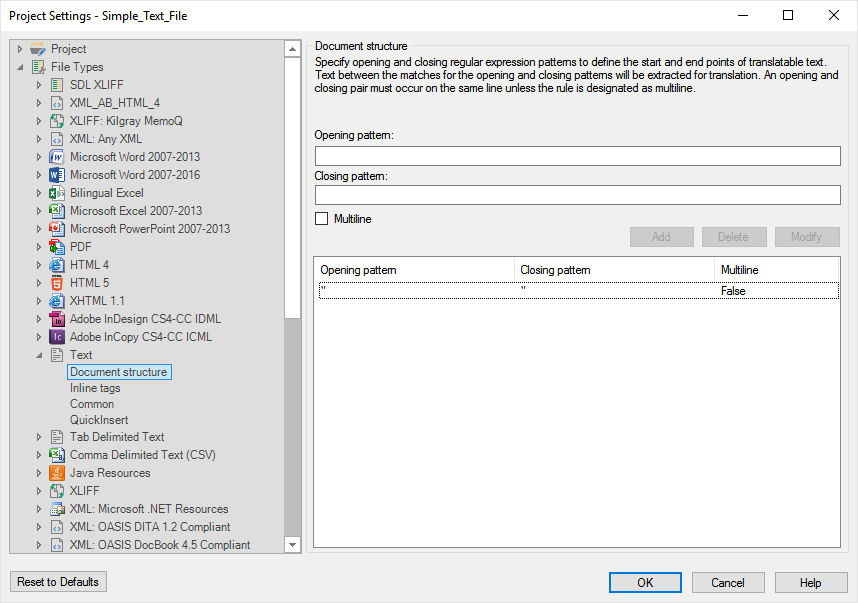Image resolution: width=858 pixels, height=603 pixels.
Task: Enable the Multiline checkbox
Action: click(322, 219)
